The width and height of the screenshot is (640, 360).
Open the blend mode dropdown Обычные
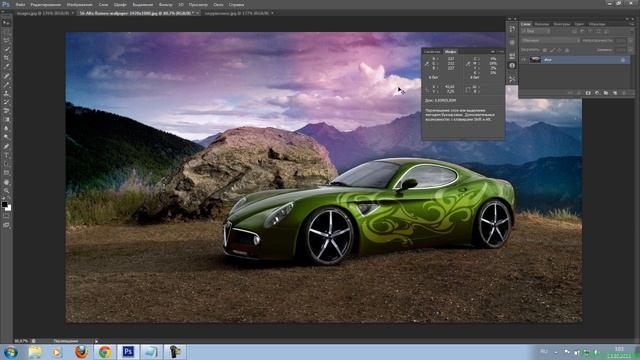coord(550,40)
